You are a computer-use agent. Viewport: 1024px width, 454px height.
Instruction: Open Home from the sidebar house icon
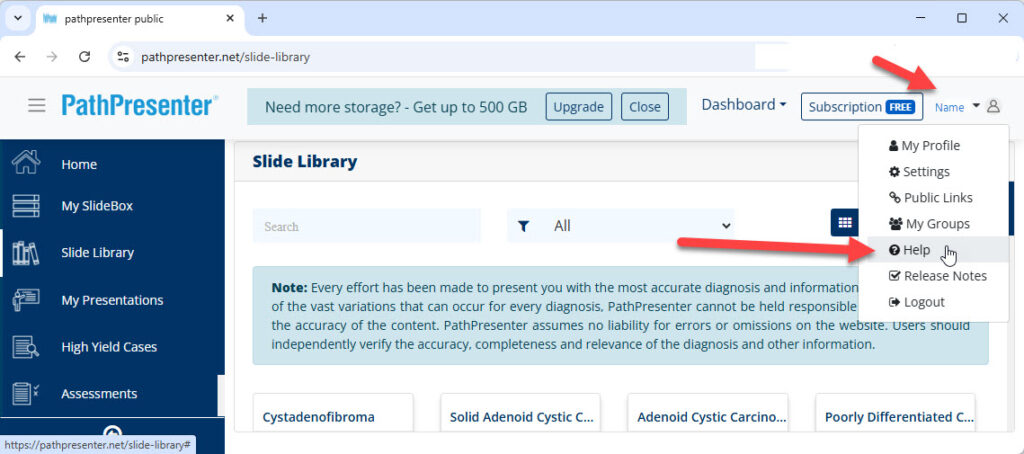(x=25, y=164)
